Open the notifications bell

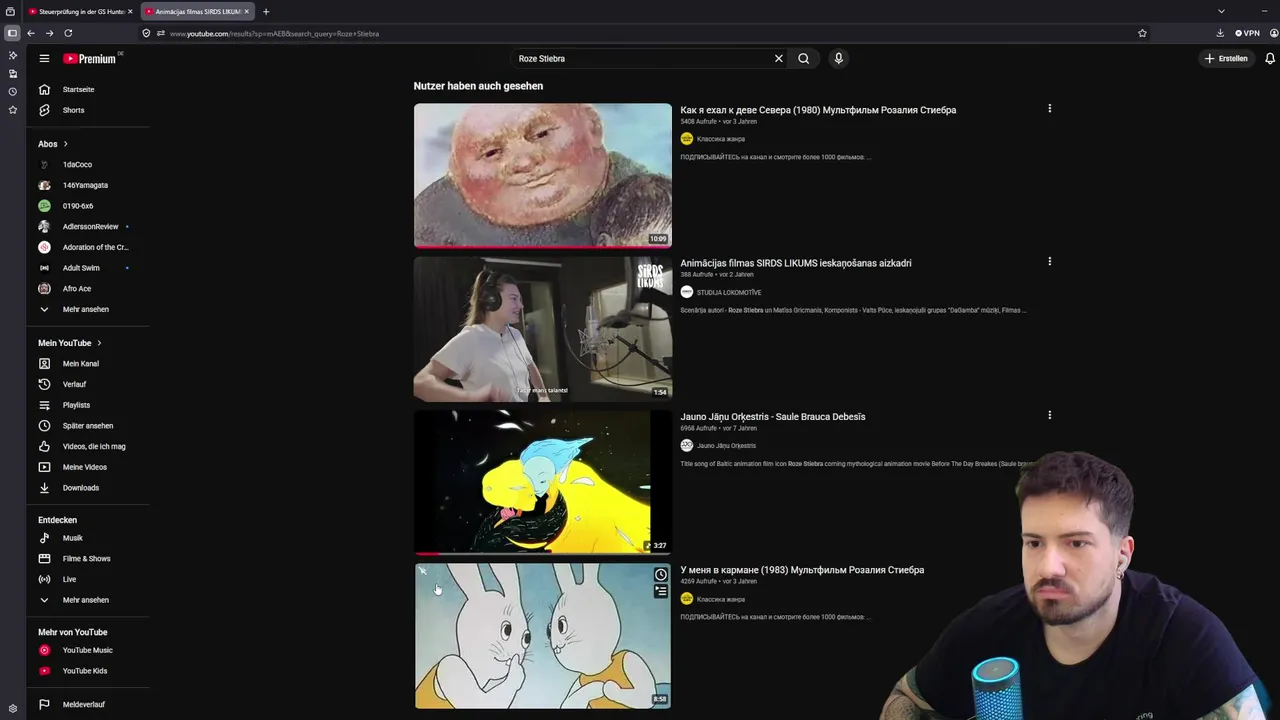click(1270, 58)
